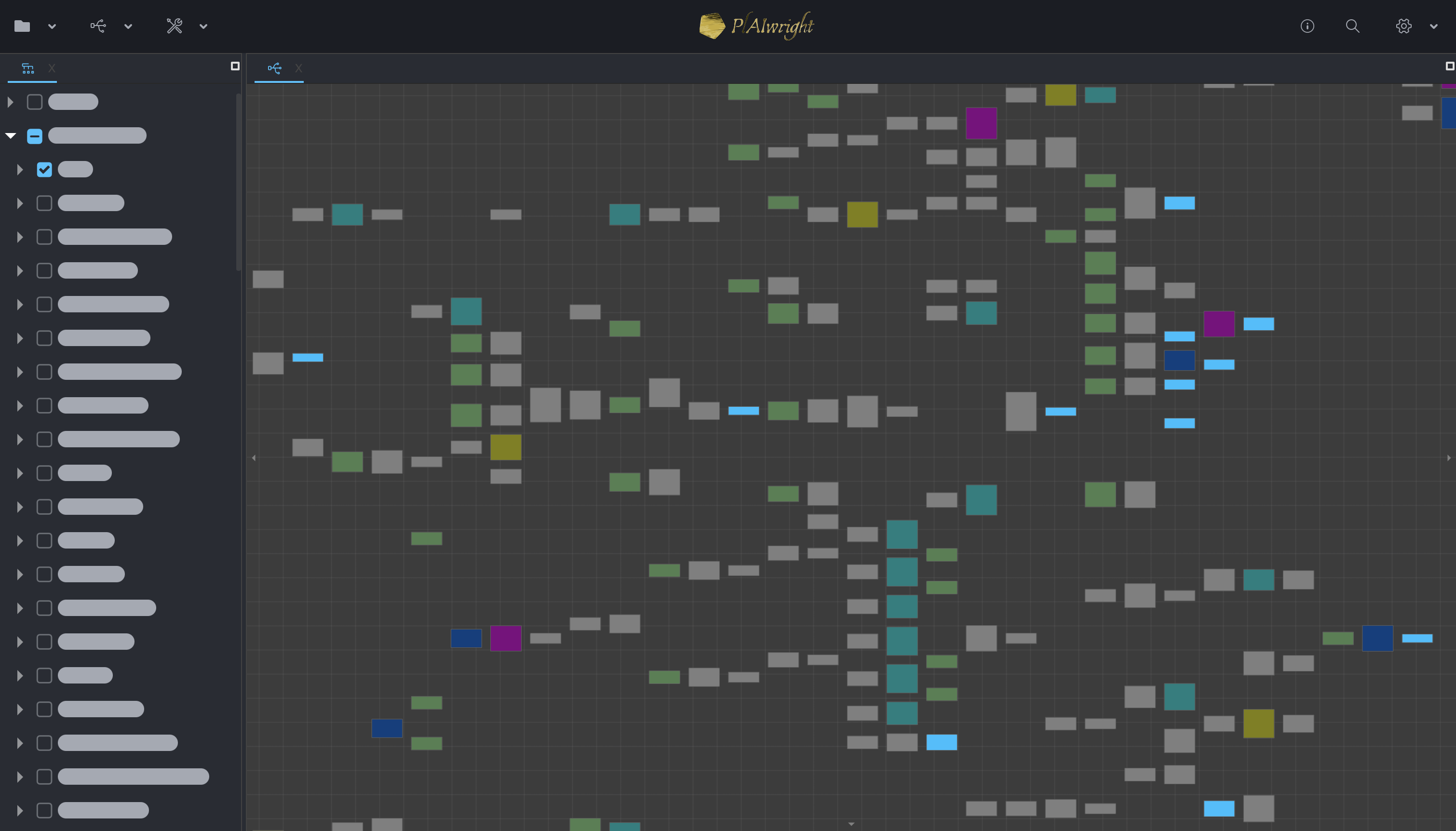Open the folder icon in the top toolbar

(22, 26)
